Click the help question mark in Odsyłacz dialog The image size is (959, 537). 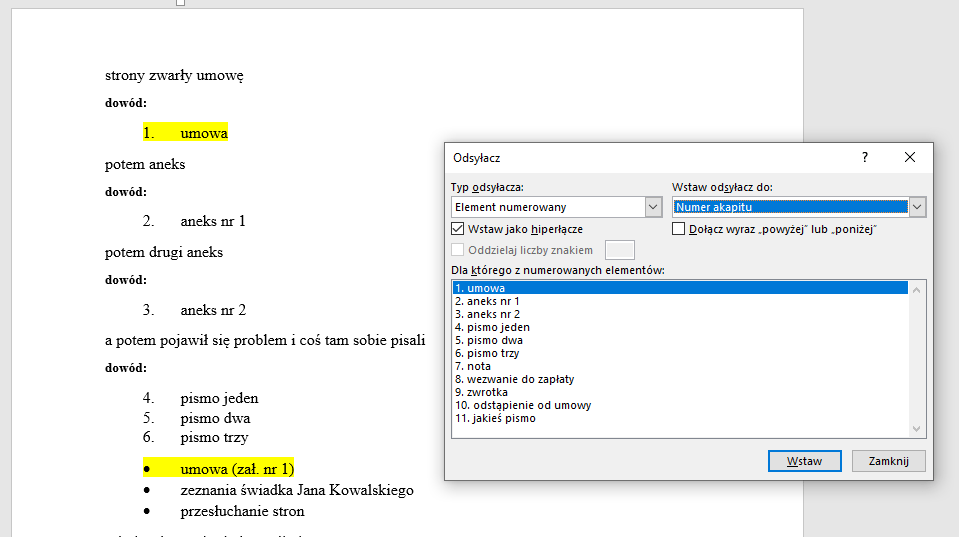point(865,158)
